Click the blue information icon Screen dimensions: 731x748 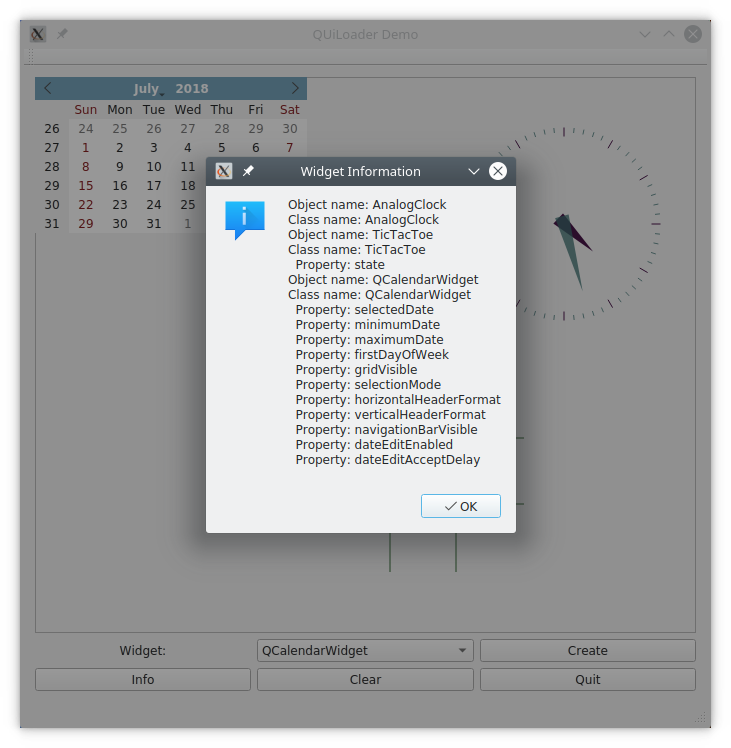tap(244, 219)
